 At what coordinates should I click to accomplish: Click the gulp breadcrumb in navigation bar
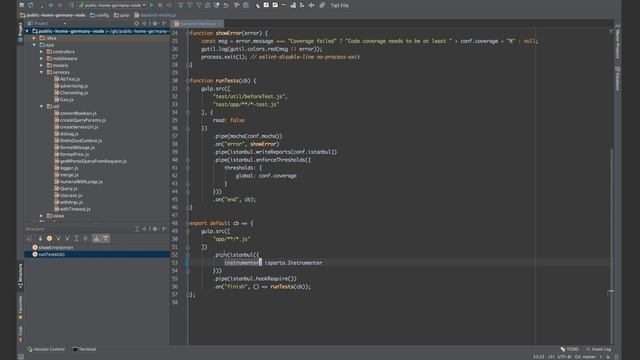pos(121,15)
